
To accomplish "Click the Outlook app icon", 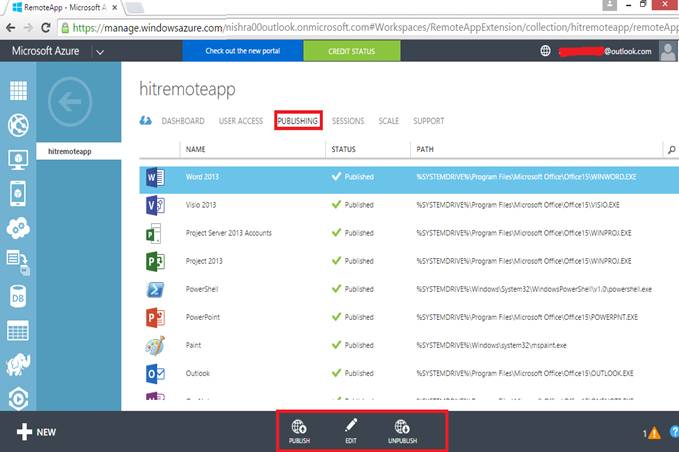I will click(x=155, y=374).
